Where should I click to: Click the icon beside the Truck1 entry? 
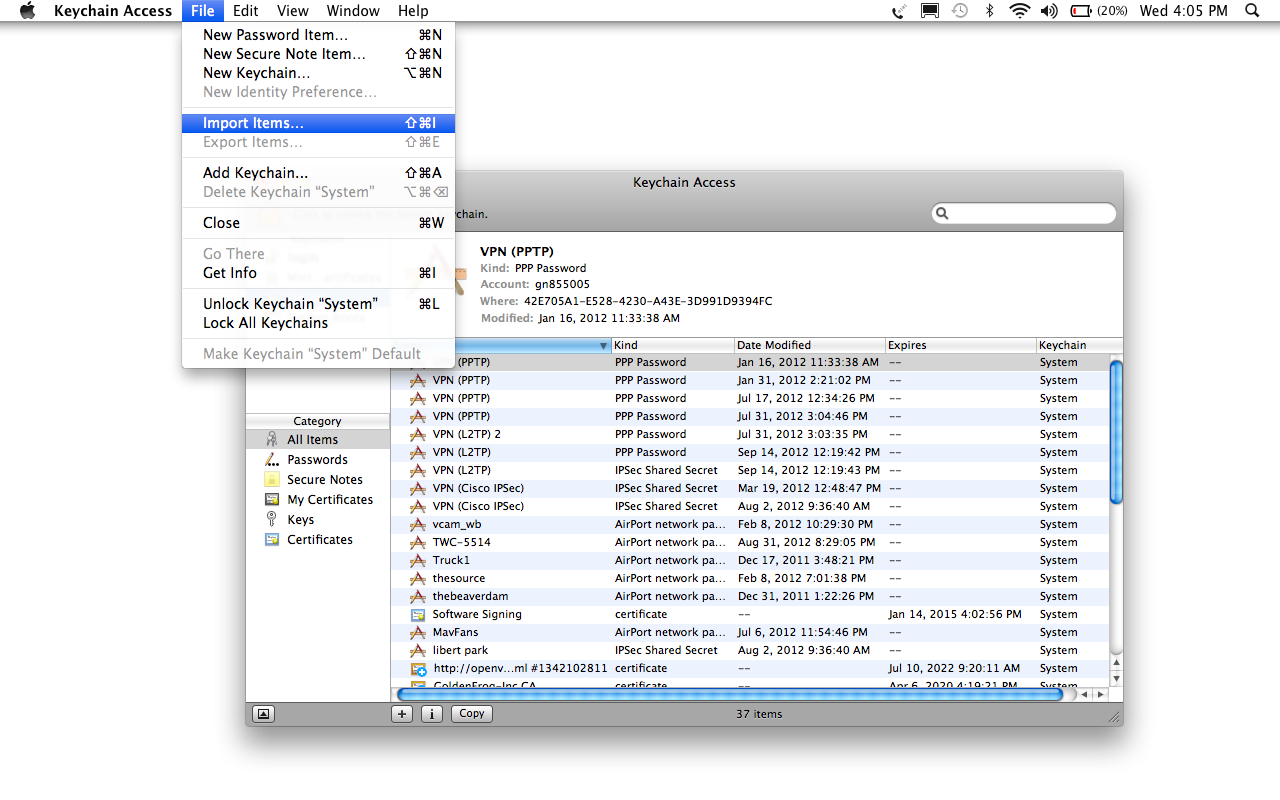[418, 560]
